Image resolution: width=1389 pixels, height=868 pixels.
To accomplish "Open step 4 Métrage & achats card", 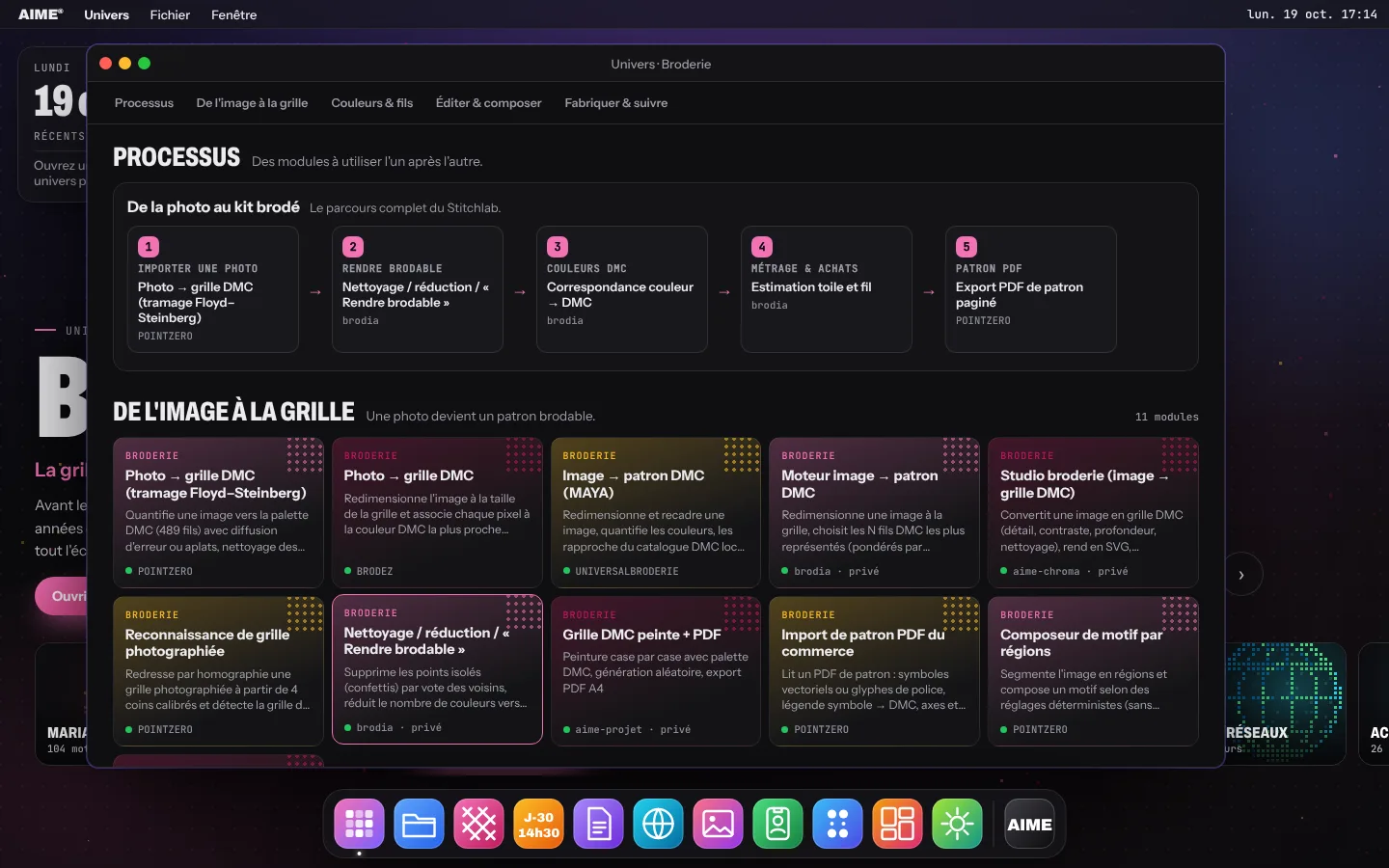I will pyautogui.click(x=827, y=289).
